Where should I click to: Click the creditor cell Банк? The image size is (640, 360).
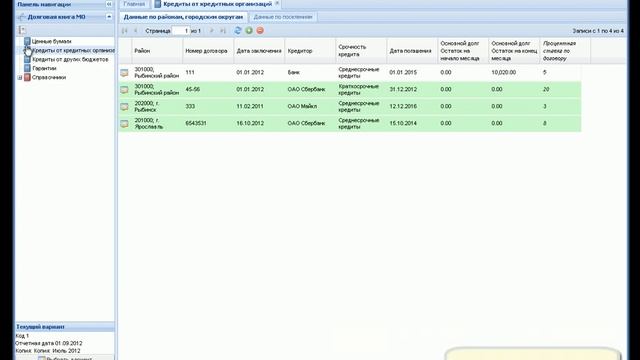pos(293,72)
